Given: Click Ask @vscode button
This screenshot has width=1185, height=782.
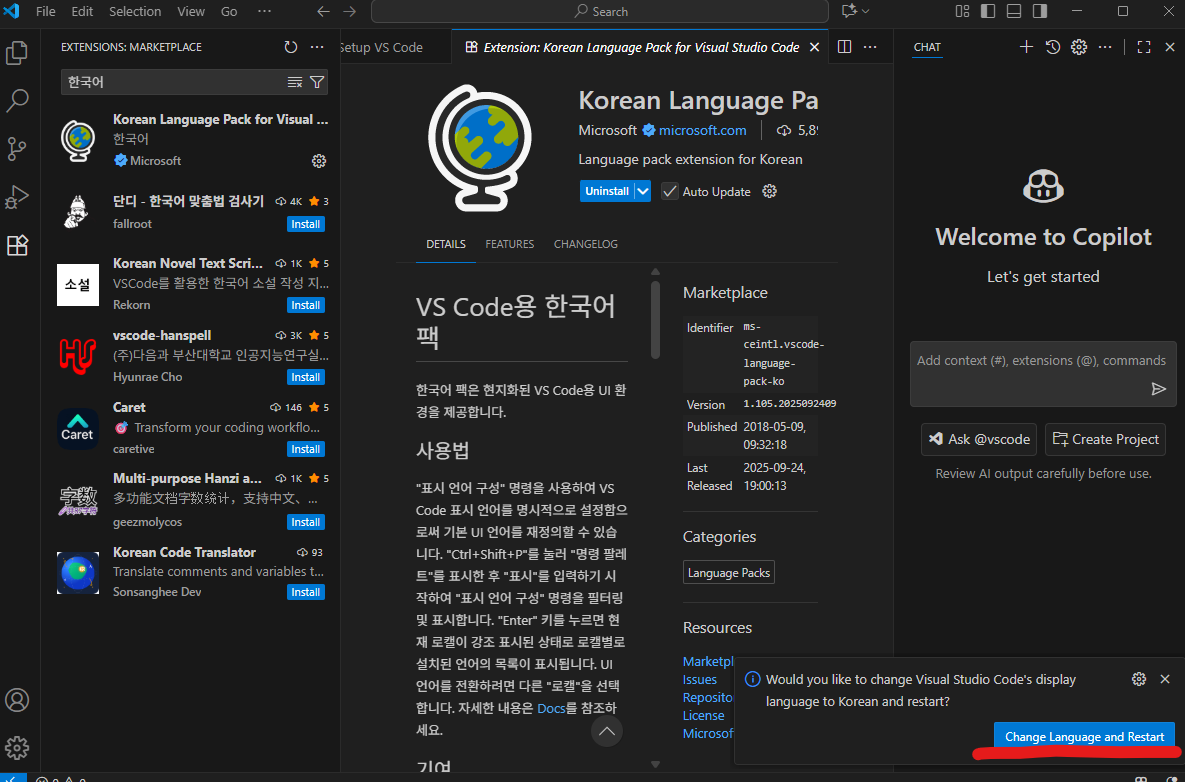Looking at the screenshot, I should (x=979, y=439).
